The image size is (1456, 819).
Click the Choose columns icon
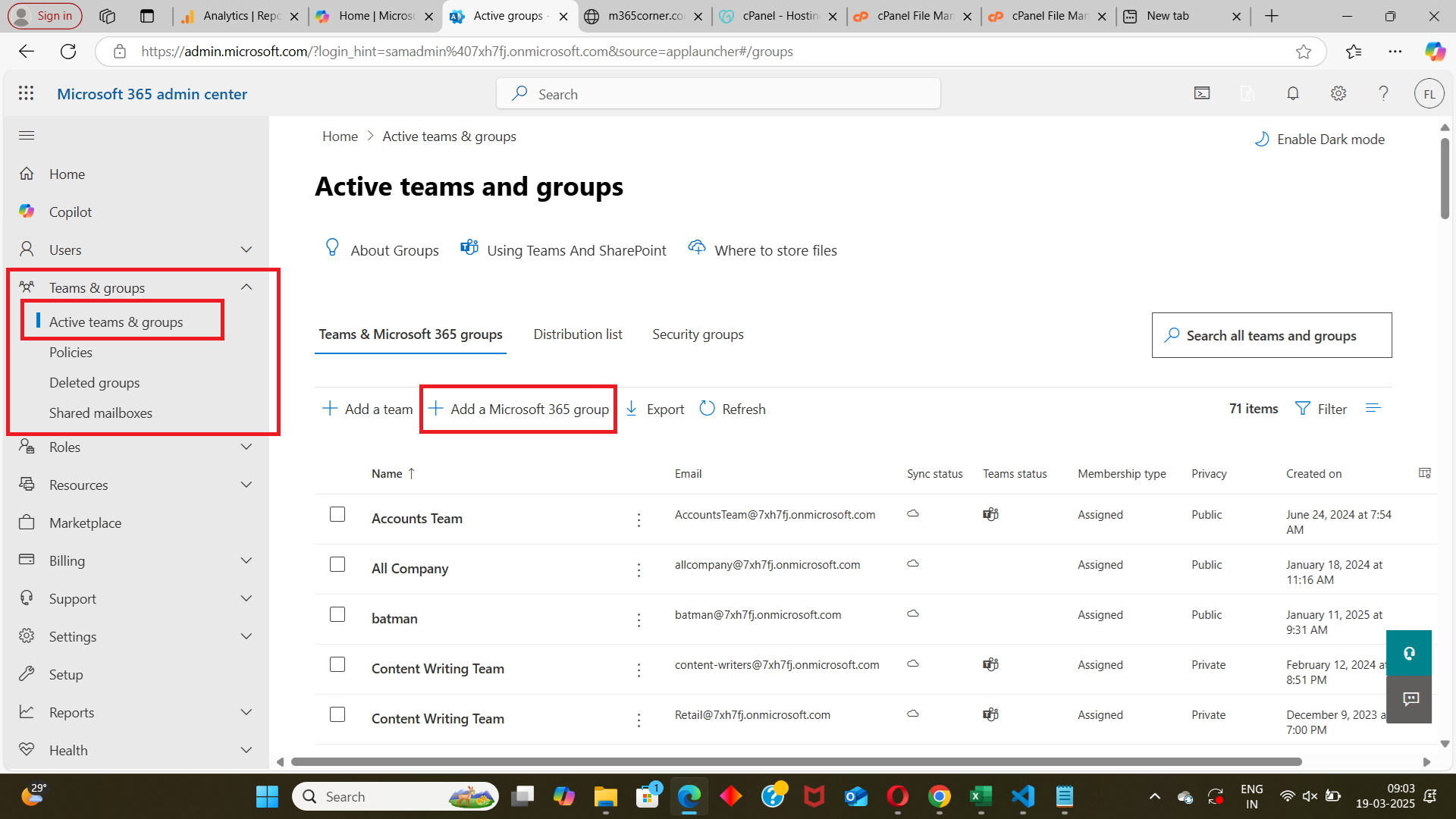coord(1424,473)
